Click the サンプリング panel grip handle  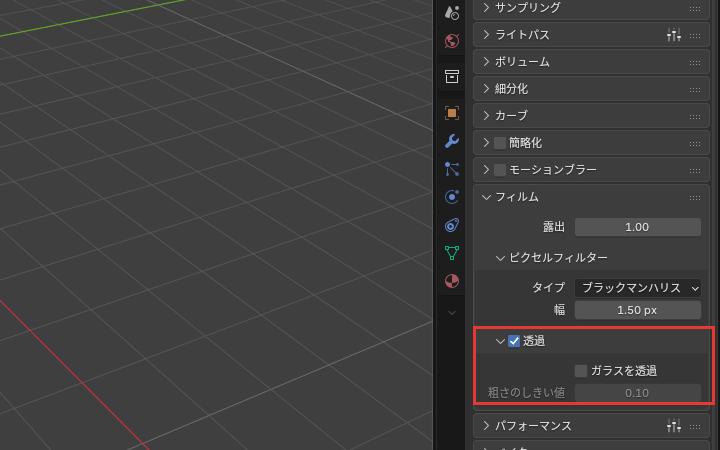(695, 9)
